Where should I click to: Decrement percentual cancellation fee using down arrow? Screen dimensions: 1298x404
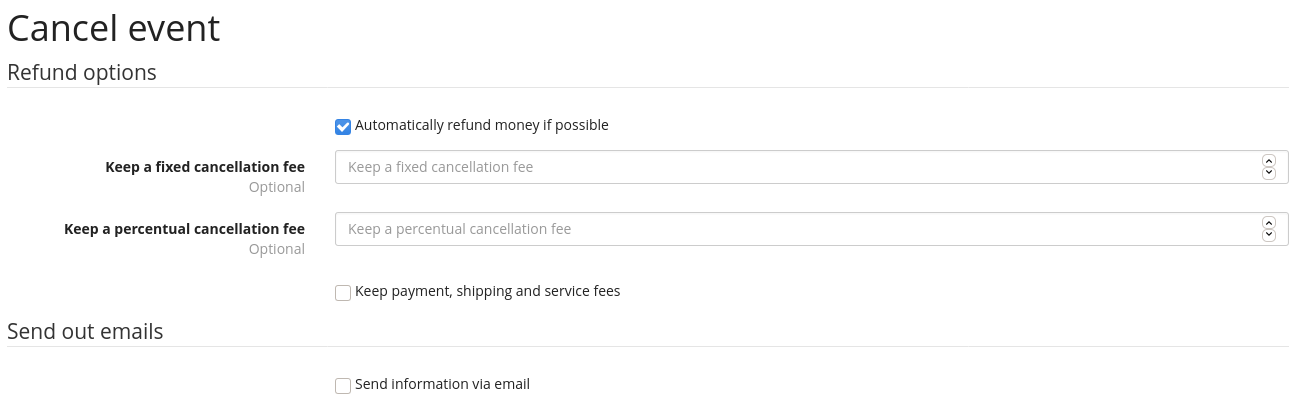[x=1269, y=235]
